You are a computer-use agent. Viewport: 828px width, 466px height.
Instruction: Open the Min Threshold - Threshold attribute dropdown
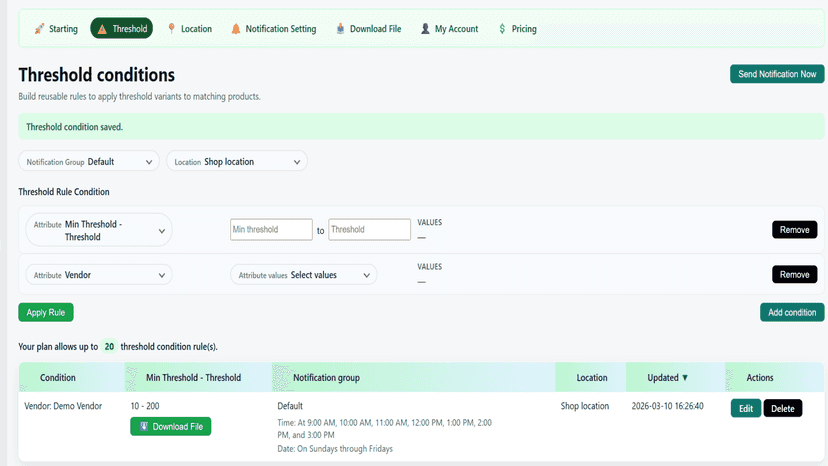(x=99, y=230)
